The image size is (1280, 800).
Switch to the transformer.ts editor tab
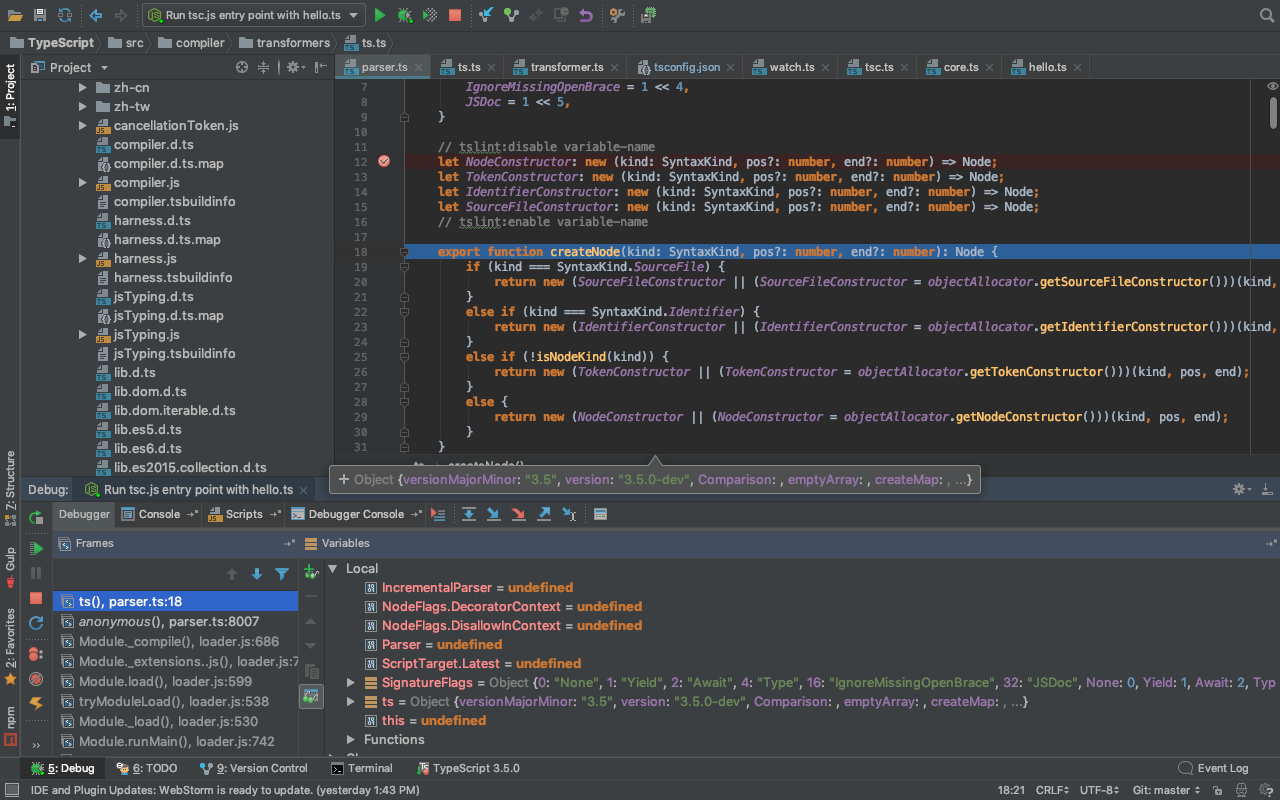pos(566,67)
